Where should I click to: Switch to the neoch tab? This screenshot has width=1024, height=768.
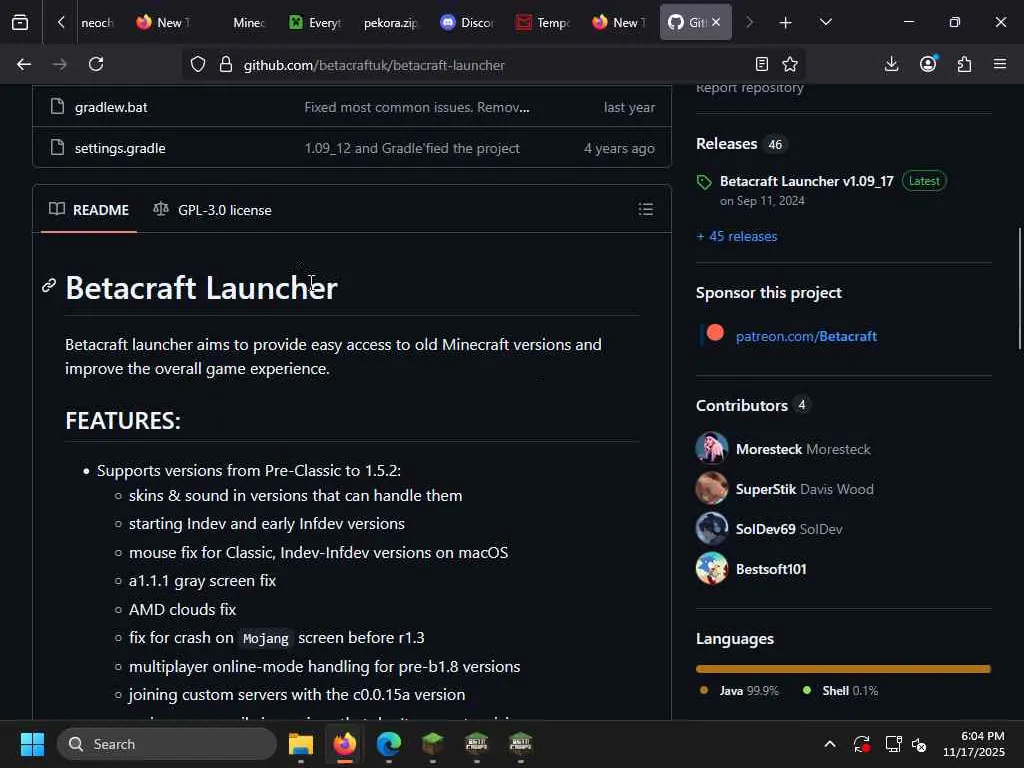pos(97,23)
